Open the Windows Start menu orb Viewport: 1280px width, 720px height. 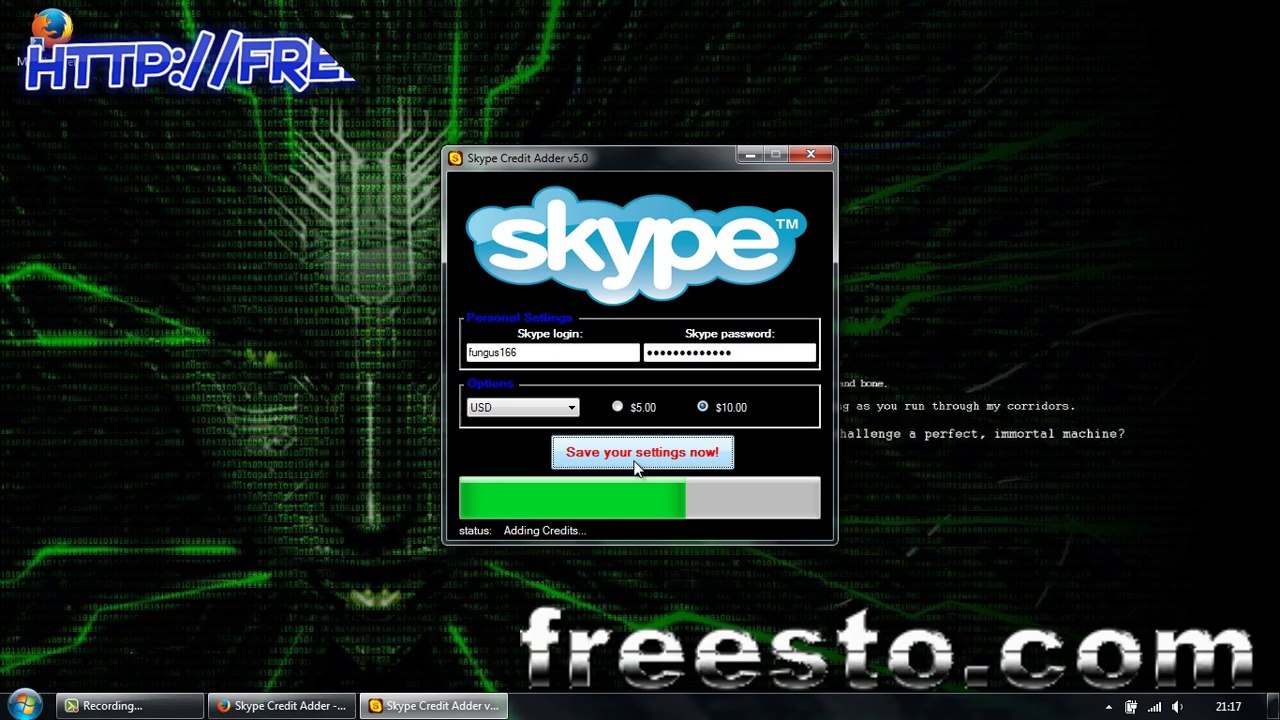pyautogui.click(x=25, y=705)
